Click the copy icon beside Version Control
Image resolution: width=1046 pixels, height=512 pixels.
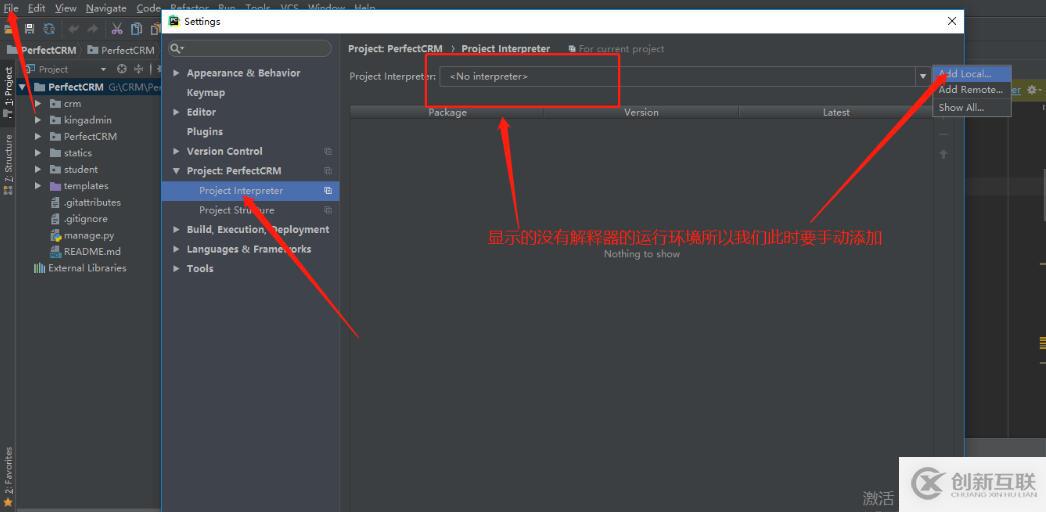point(328,151)
